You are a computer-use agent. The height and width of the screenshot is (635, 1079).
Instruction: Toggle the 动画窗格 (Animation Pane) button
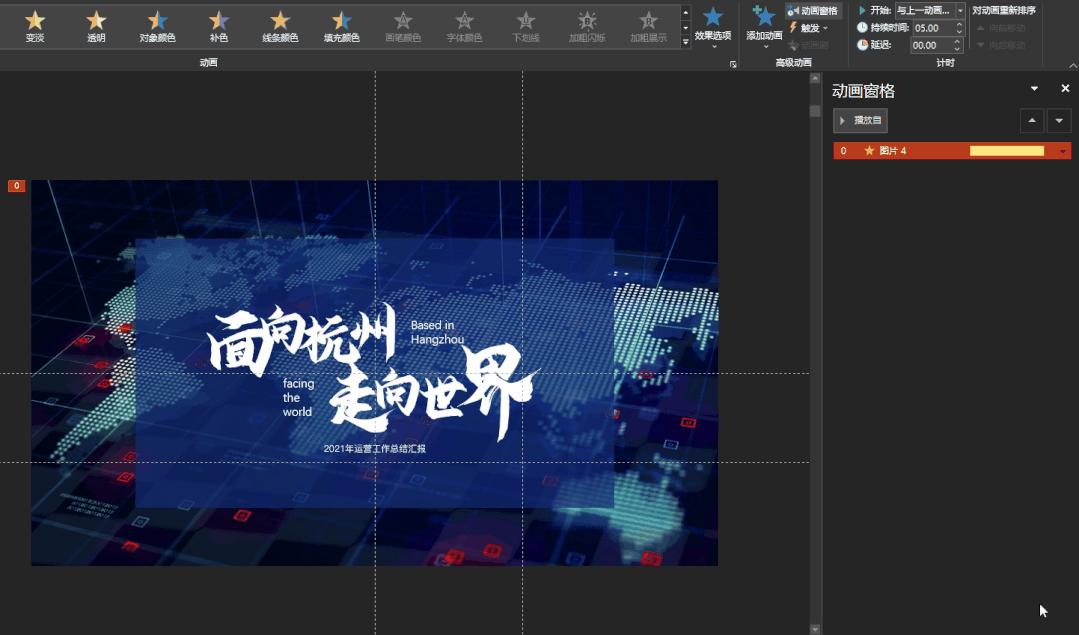click(814, 10)
